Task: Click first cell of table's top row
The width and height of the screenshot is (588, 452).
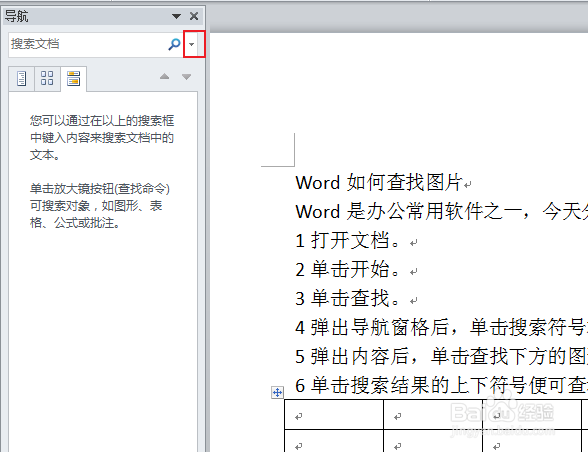Action: click(x=334, y=414)
